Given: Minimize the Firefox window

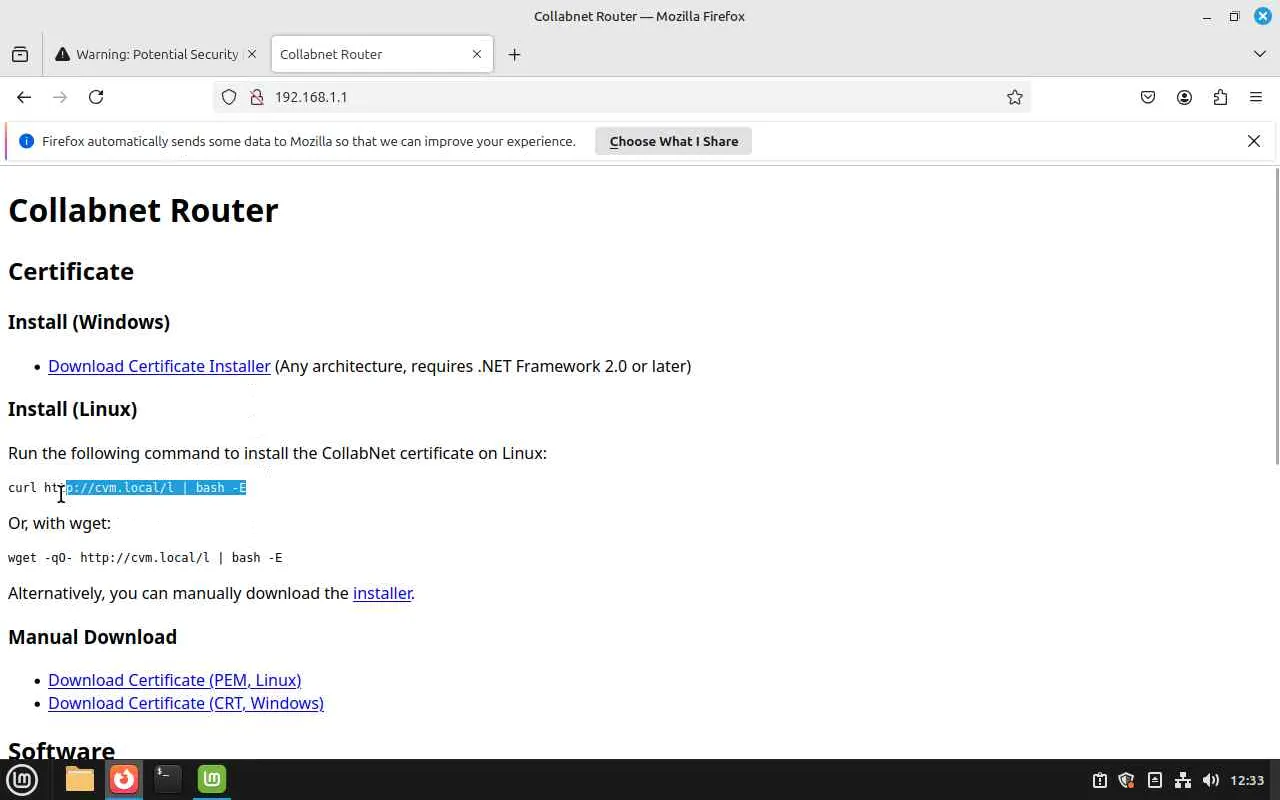Looking at the screenshot, I should coord(1207,16).
